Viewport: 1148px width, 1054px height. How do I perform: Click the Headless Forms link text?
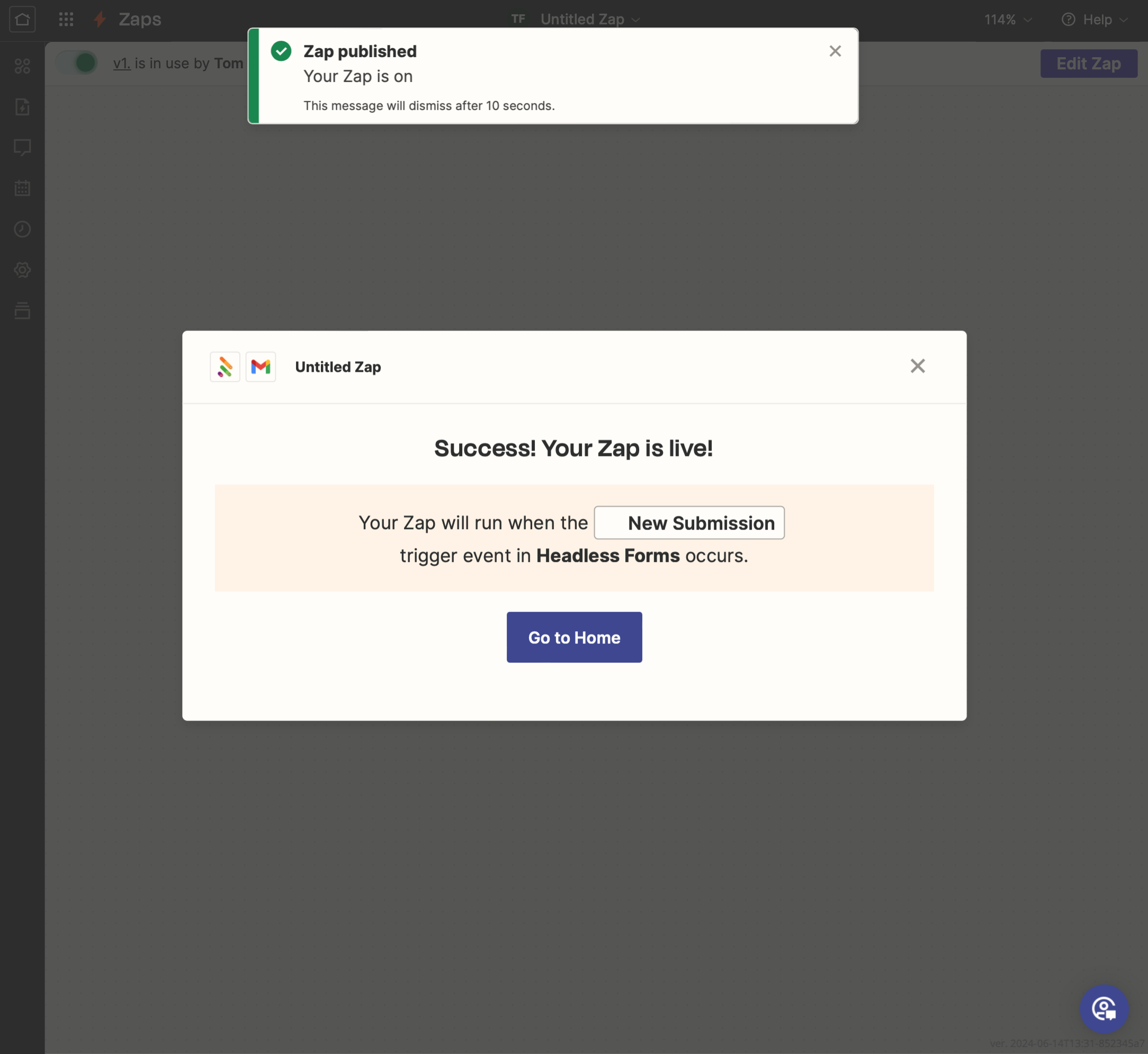pyautogui.click(x=607, y=556)
